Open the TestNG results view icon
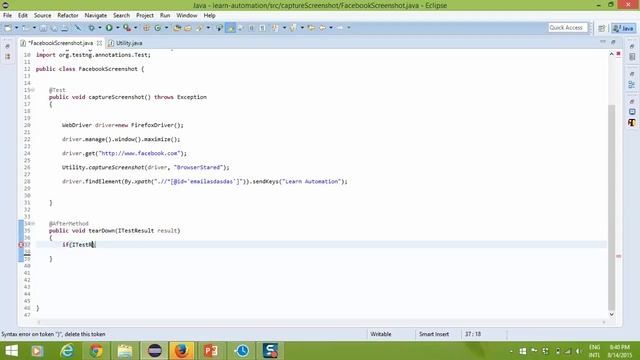The image size is (640, 360). coord(632,122)
